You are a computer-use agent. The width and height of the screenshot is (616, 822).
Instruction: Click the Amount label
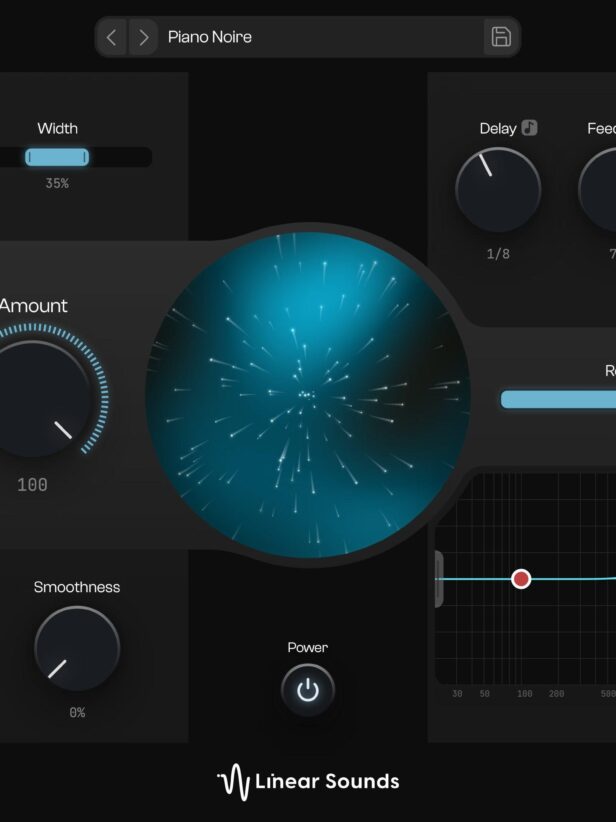(x=34, y=306)
